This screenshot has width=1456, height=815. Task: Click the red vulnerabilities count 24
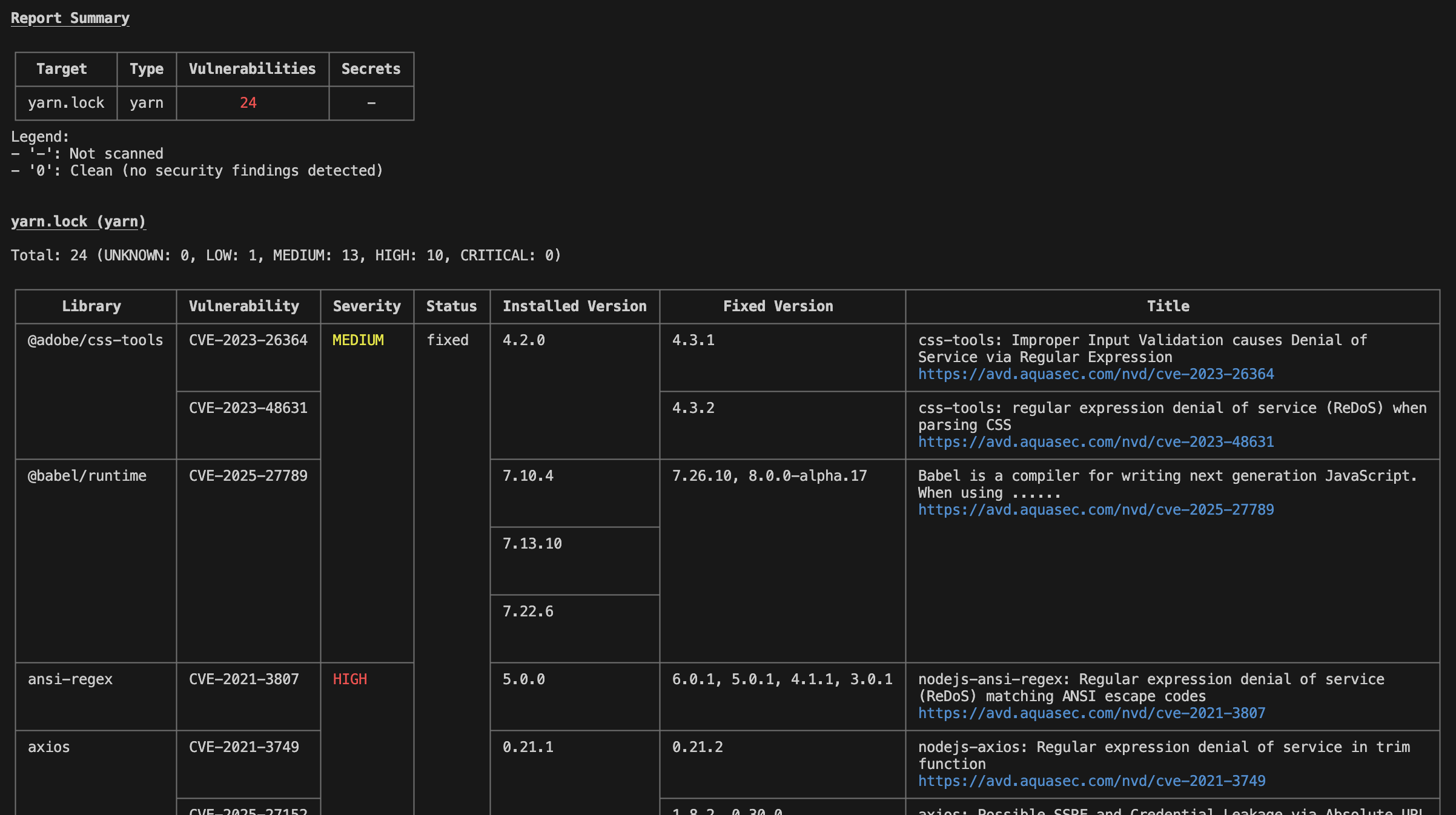coord(248,103)
